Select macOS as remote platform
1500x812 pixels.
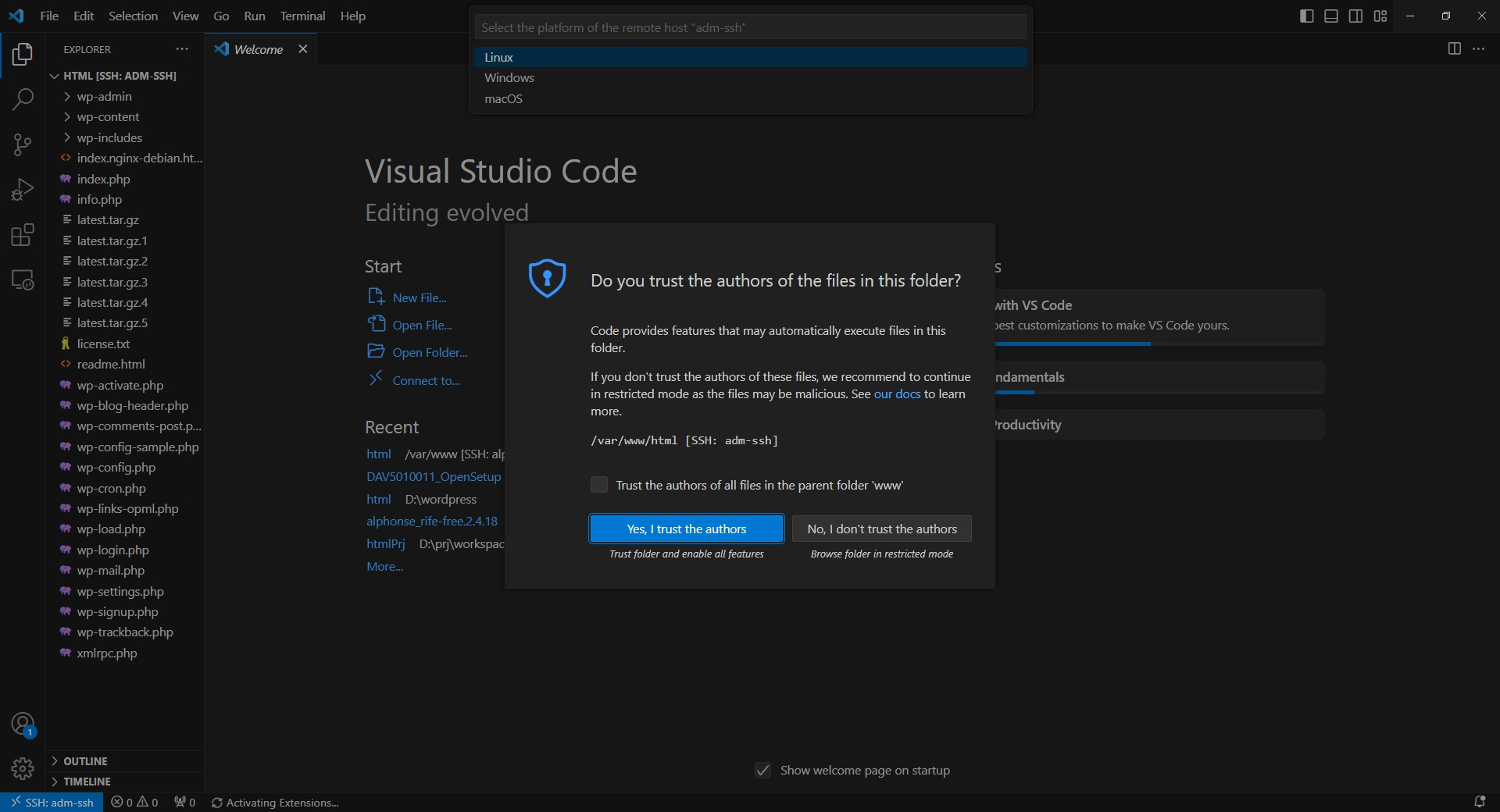[x=750, y=99]
